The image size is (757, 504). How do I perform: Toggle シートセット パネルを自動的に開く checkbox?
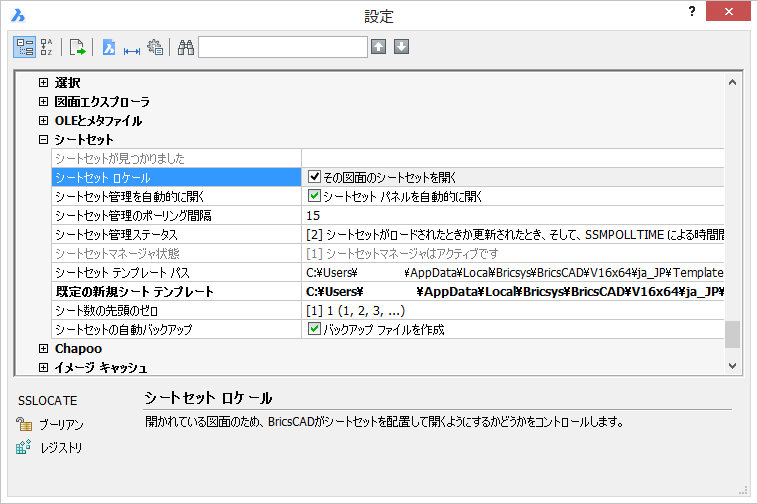[x=314, y=196]
